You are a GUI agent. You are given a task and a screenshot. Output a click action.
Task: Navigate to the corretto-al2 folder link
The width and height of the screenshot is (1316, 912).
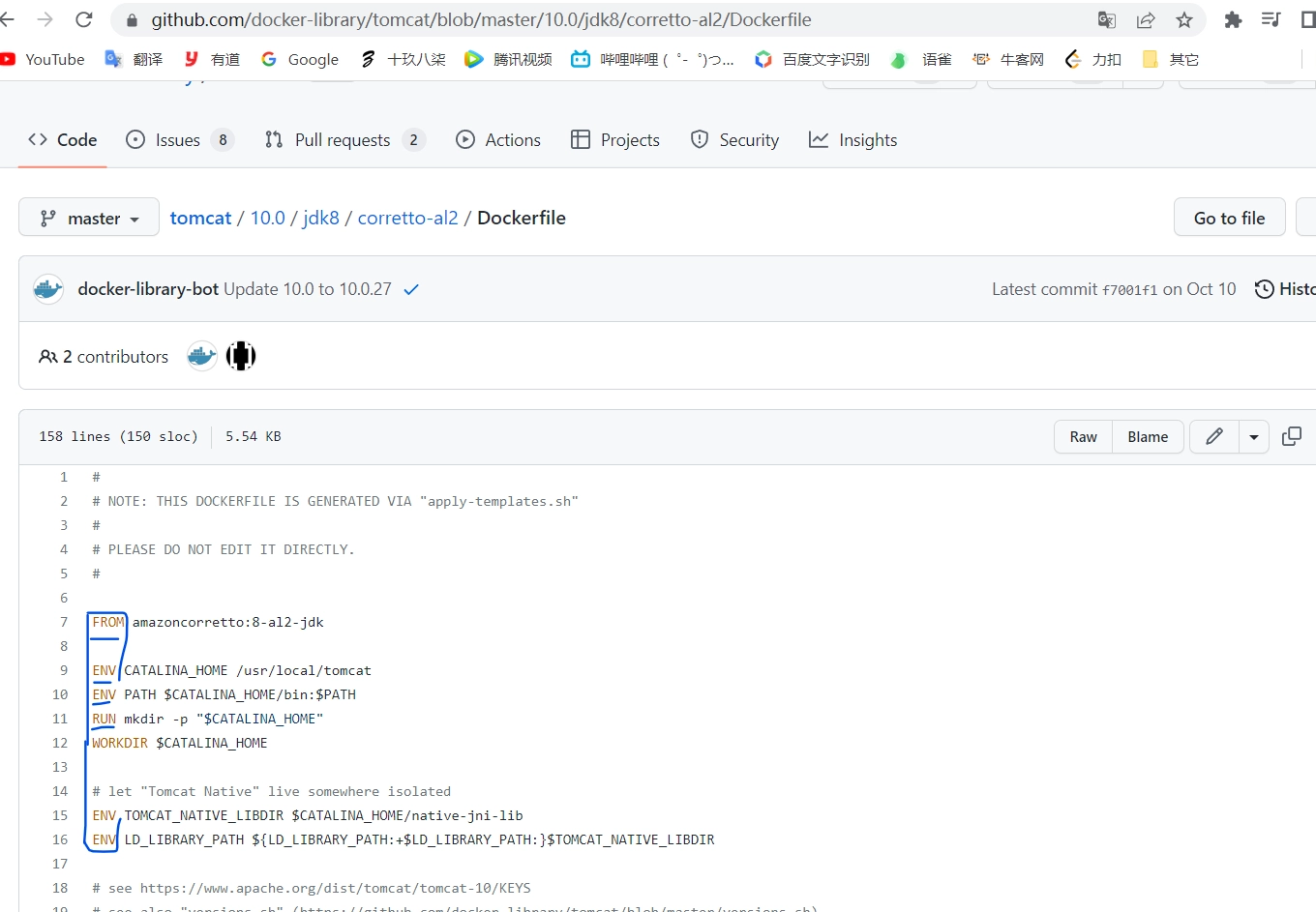click(x=407, y=218)
